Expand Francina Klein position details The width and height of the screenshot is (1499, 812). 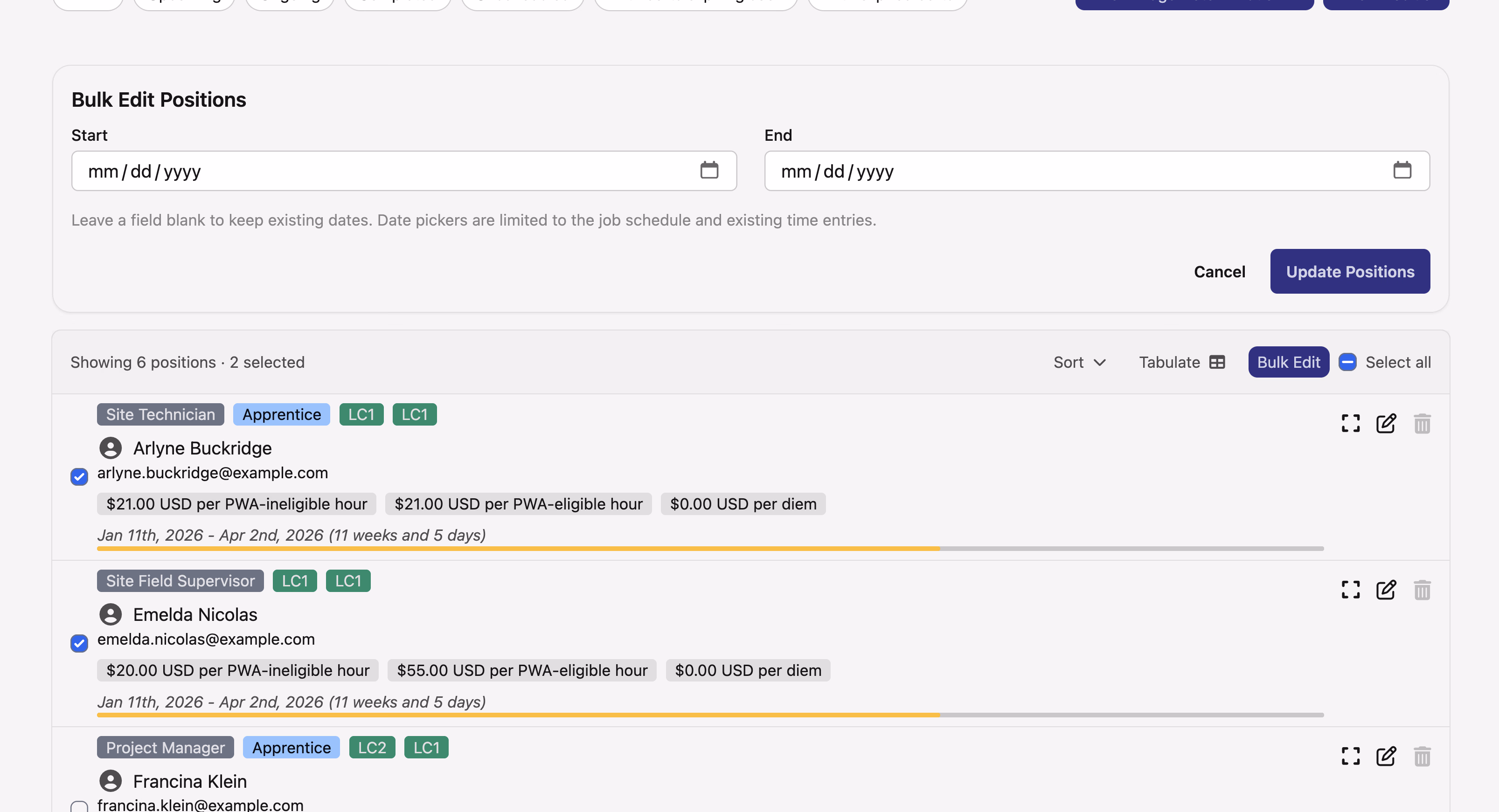pos(1351,756)
